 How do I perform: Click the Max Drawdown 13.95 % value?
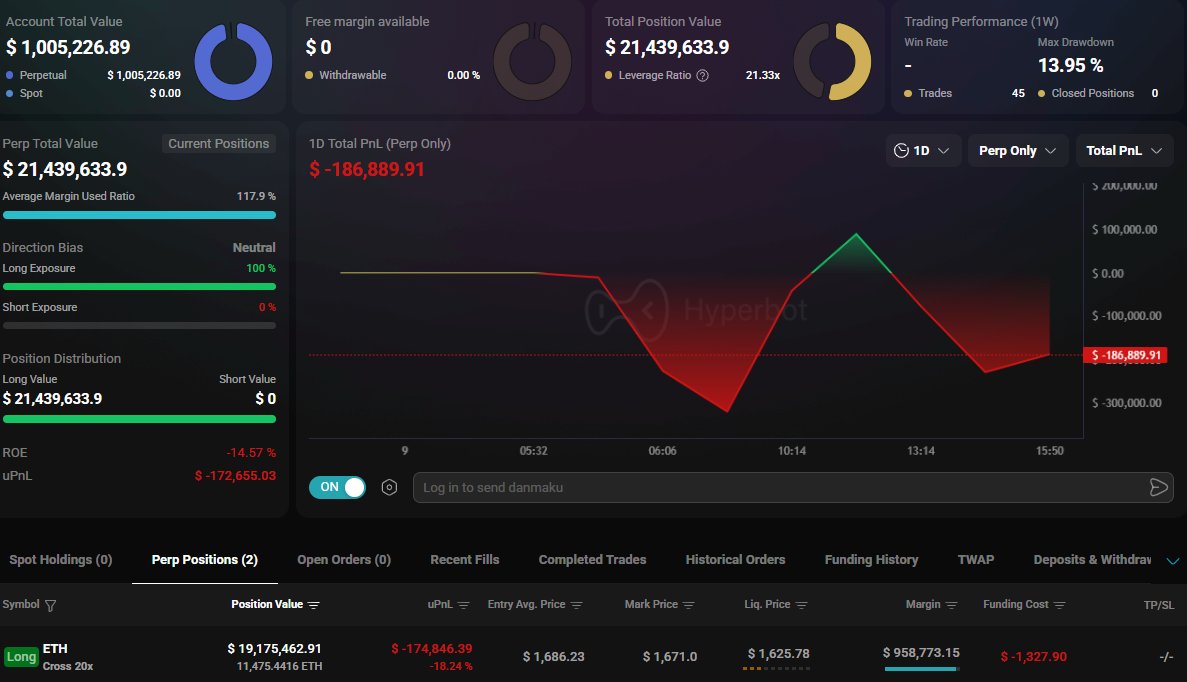[x=1070, y=65]
